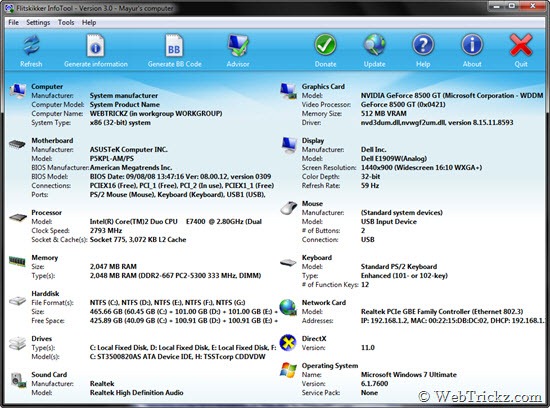The width and height of the screenshot is (550, 408).
Task: Select the IP and MAC addresses line
Action: [x=453, y=321]
